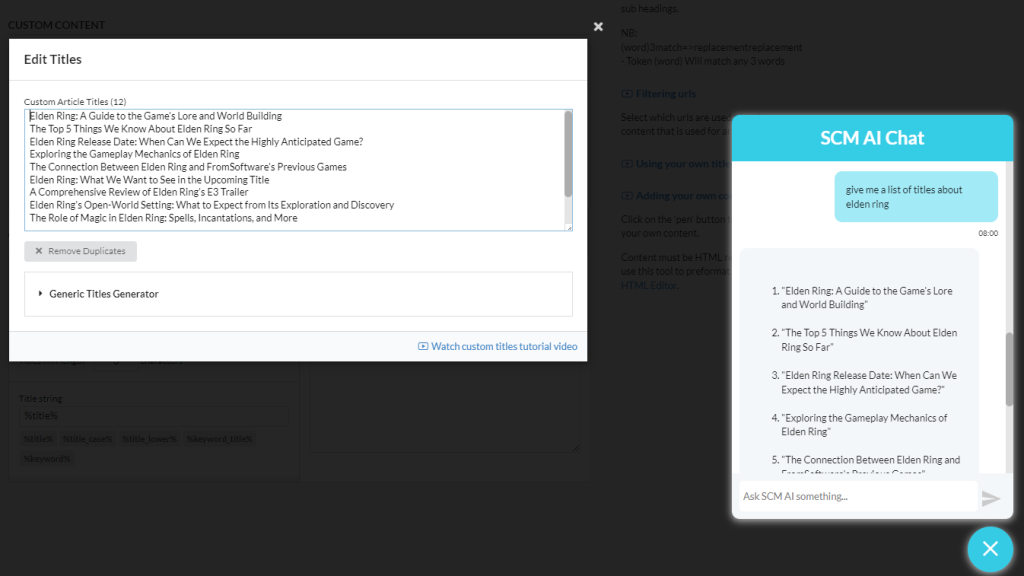This screenshot has width=1024, height=576.
Task: Click 'Elden Ring Release Date' line in textarea
Action: tap(196, 141)
